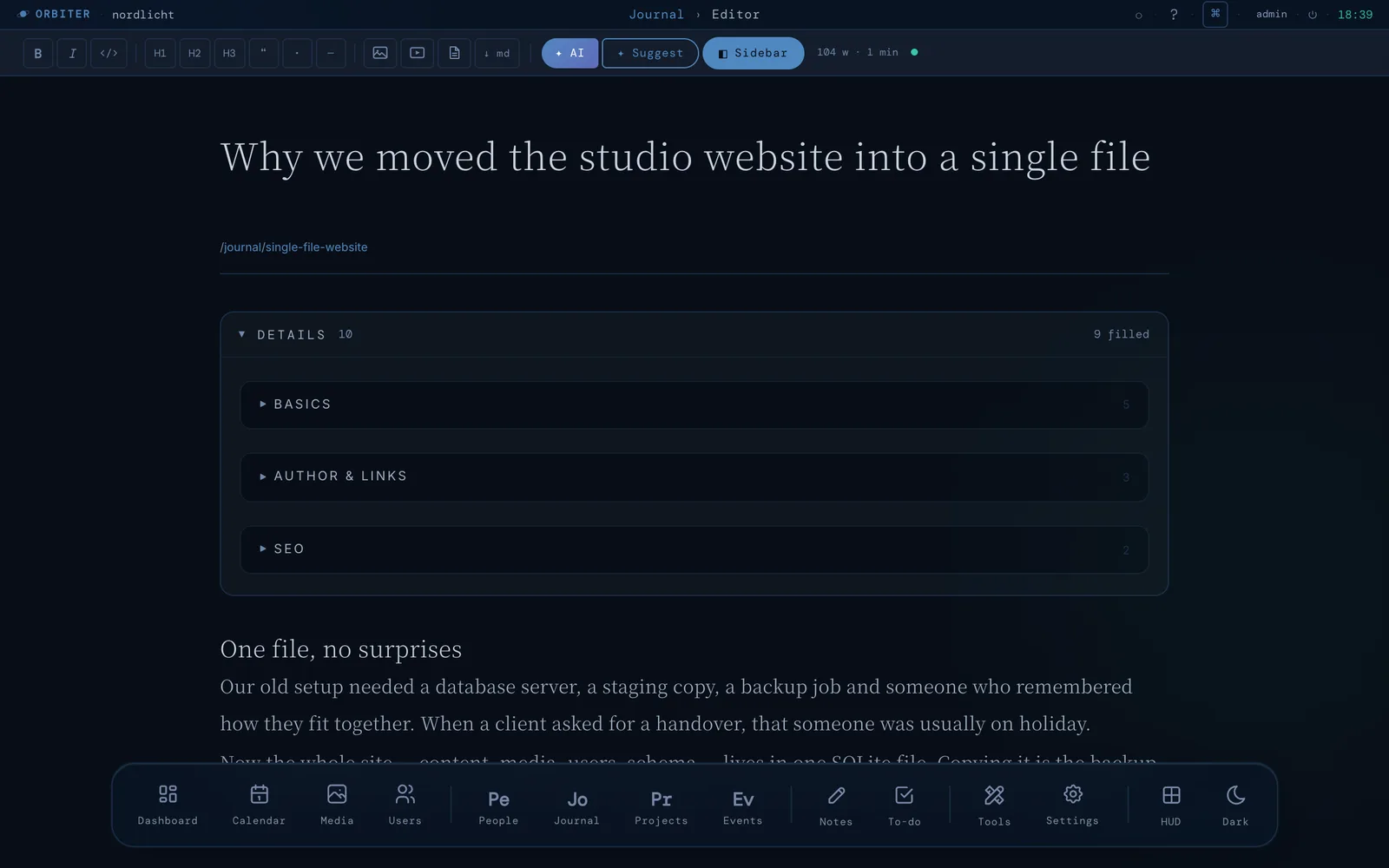Expand the SEO group
The width and height of the screenshot is (1389, 868).
tap(694, 549)
